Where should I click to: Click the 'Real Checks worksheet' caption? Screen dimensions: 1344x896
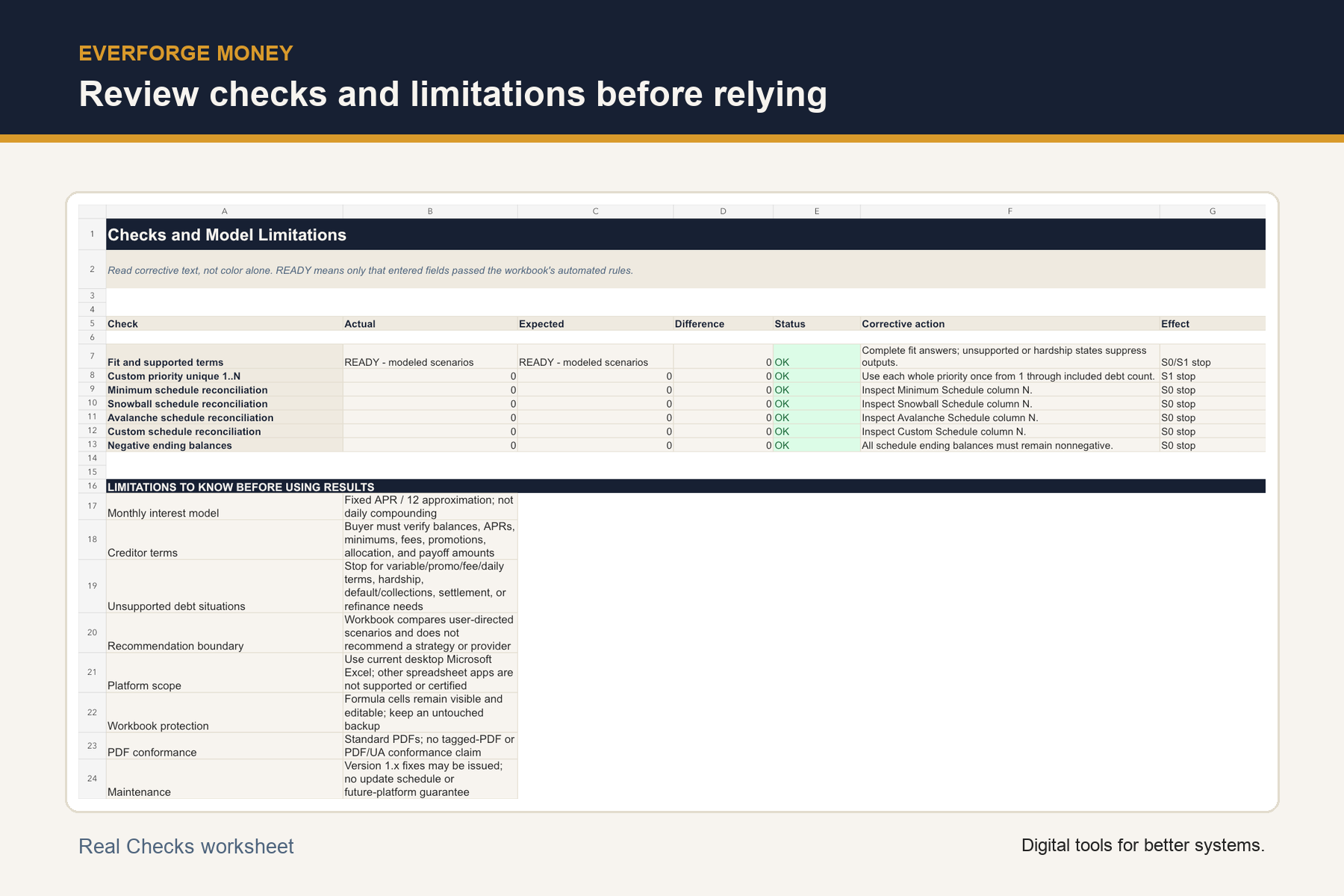[x=186, y=846]
